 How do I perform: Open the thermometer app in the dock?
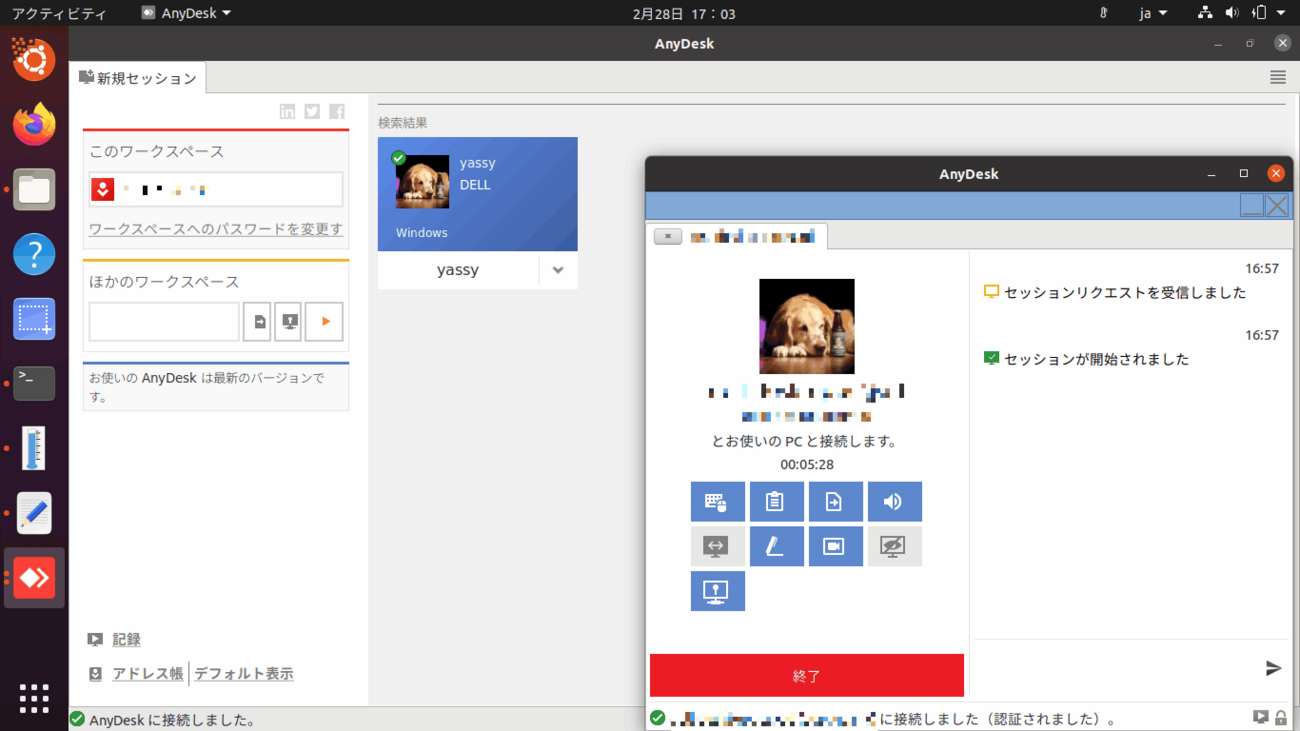(x=34, y=449)
